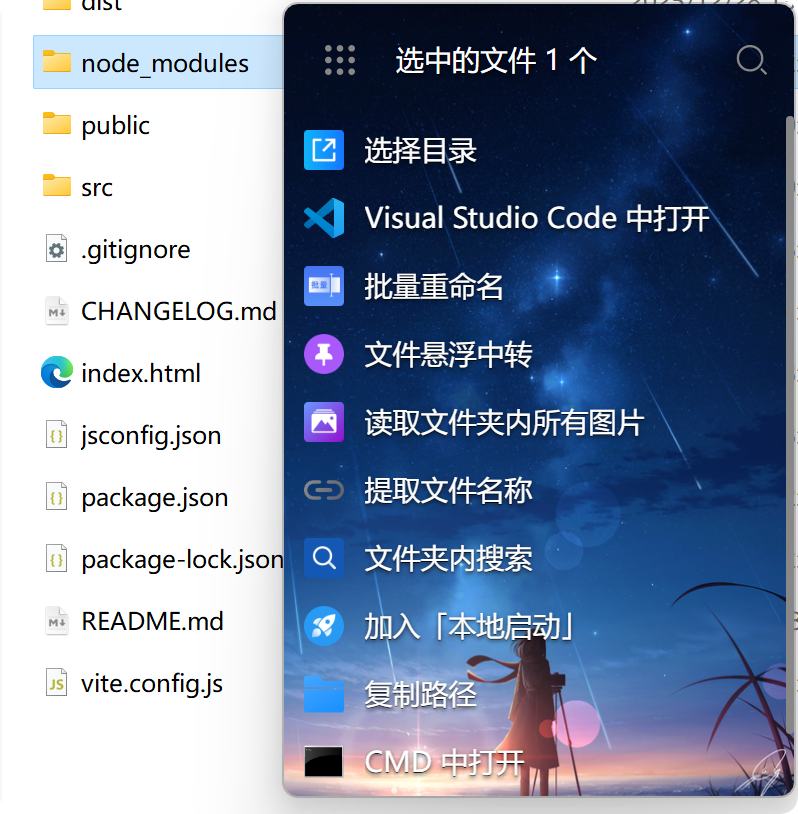Viewport: 798px width, 814px height.
Task: Select the vite.config.js file name
Action: 152,684
